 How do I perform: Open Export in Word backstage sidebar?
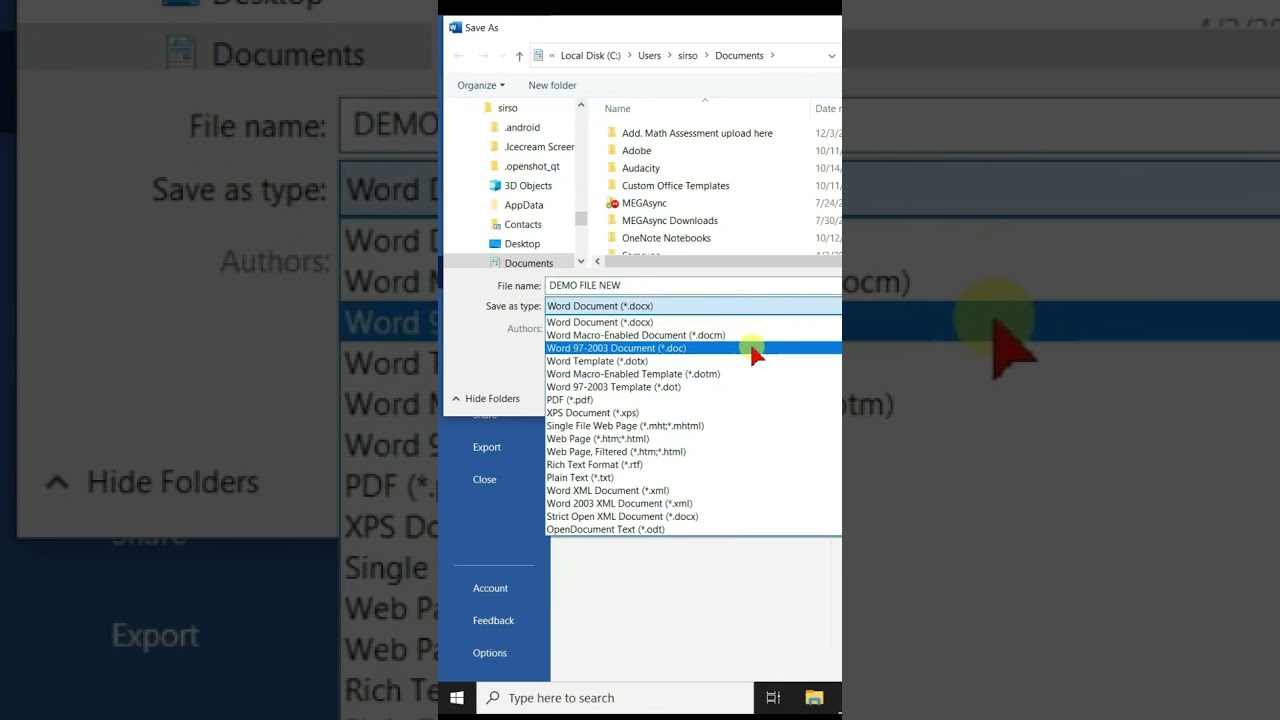click(487, 447)
